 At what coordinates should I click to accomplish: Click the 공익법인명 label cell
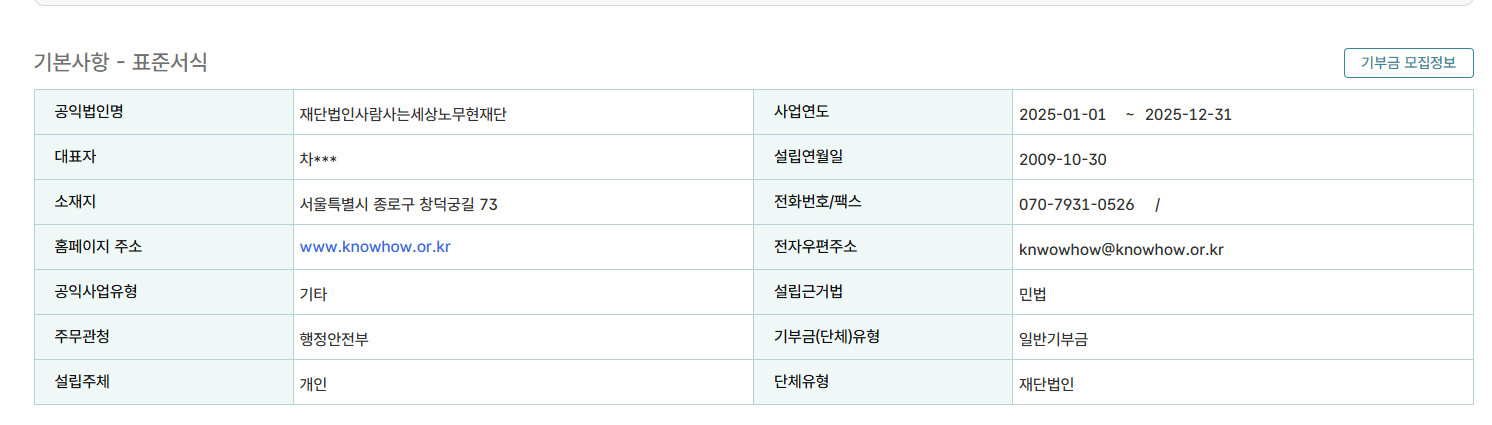click(164, 112)
